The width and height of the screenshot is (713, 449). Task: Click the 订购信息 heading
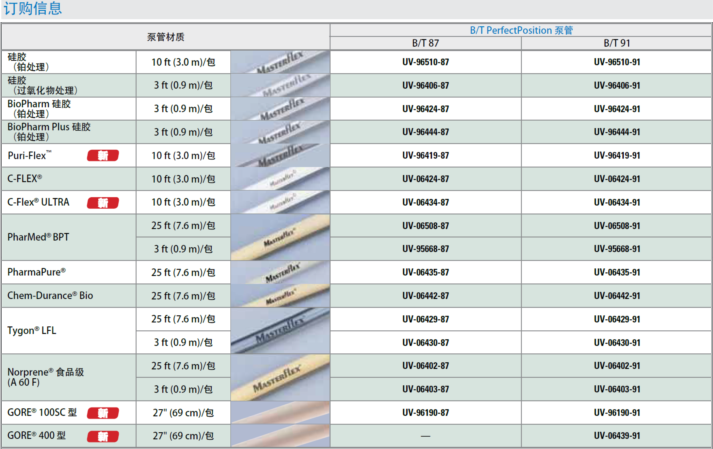pos(33,9)
